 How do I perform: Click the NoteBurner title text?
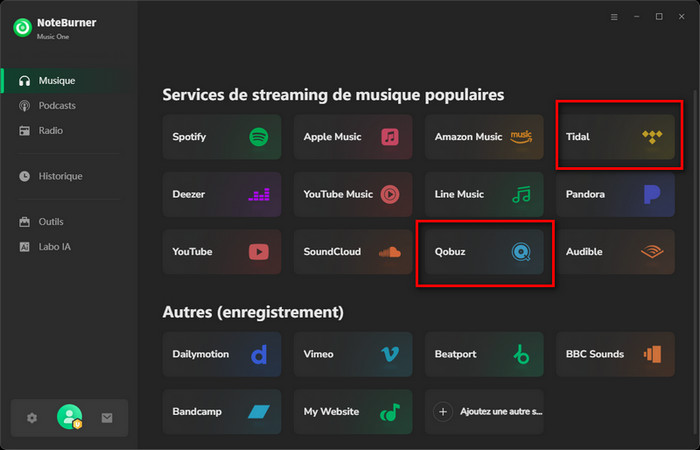67,23
